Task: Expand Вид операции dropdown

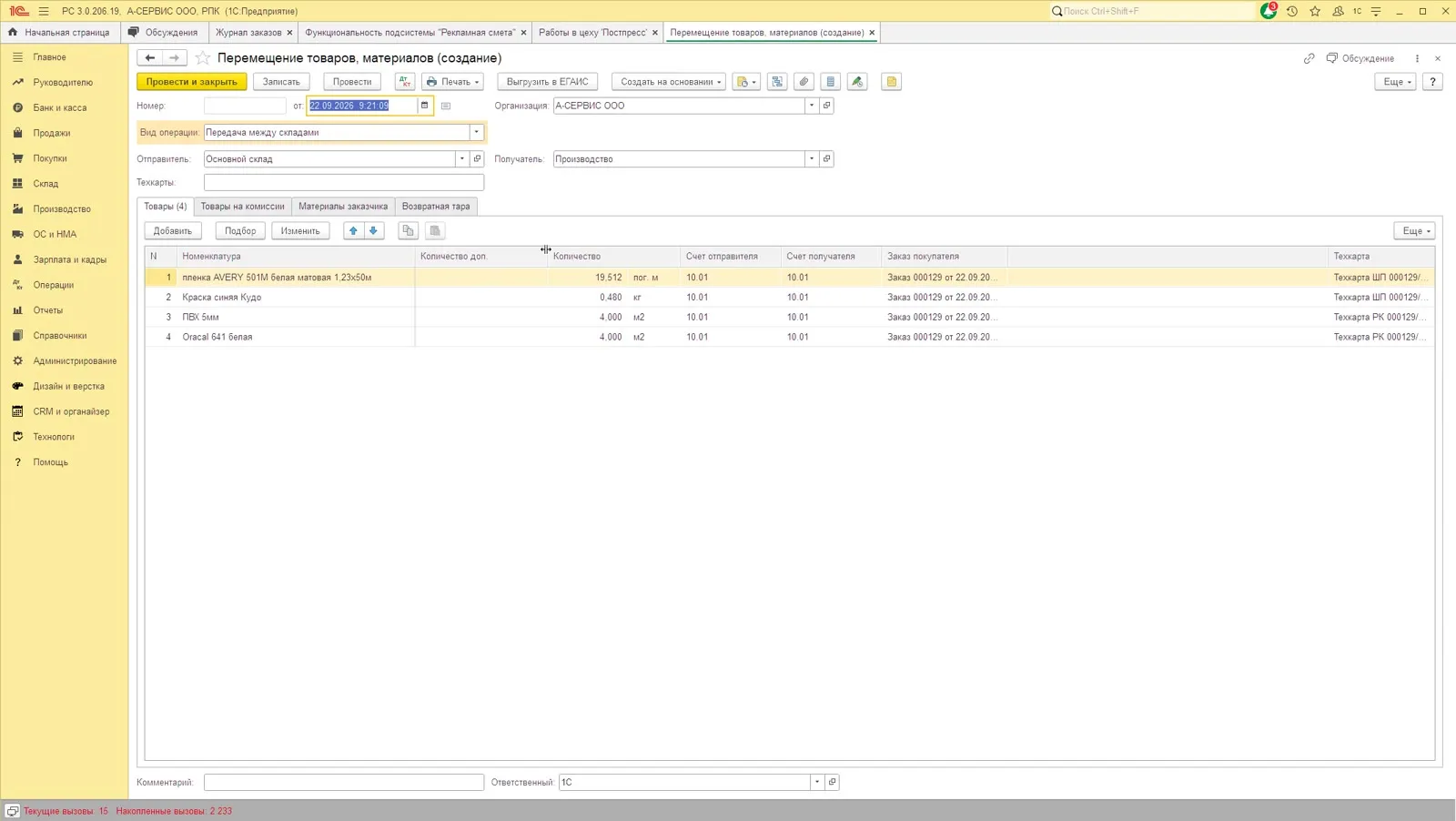Action: pos(476,132)
